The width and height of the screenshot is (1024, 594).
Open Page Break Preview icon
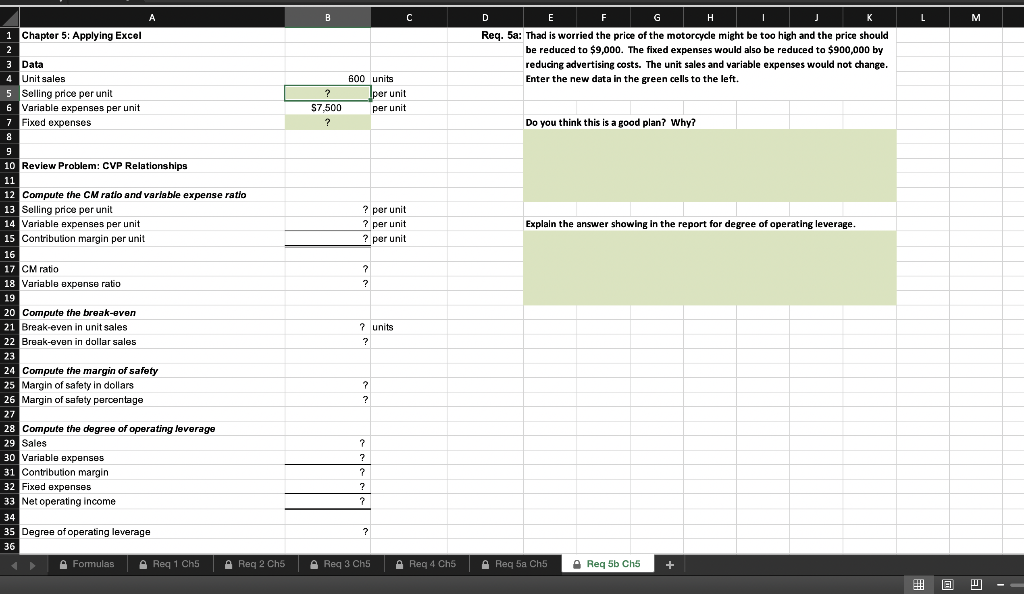[976, 584]
